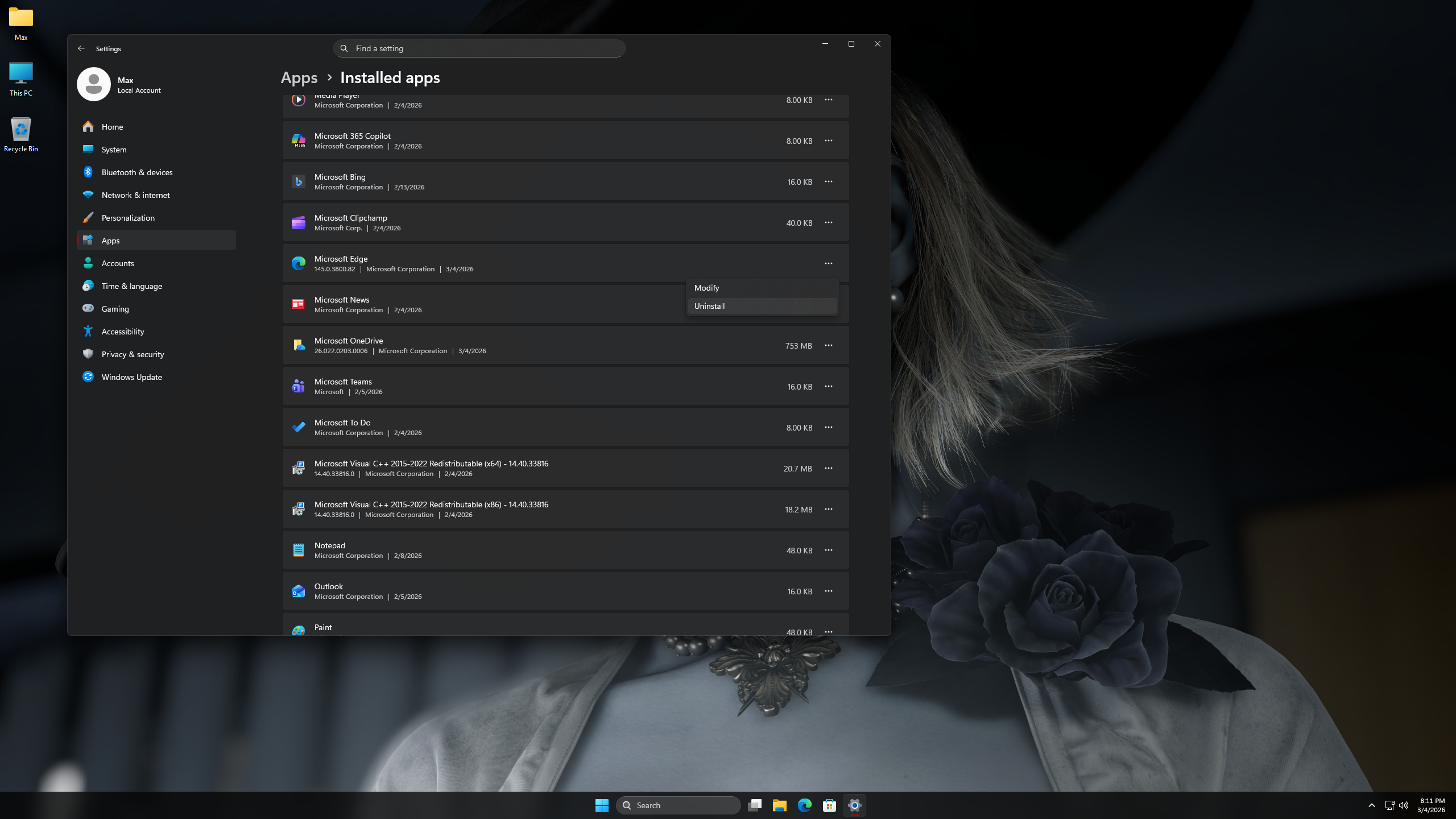The image size is (1456, 819).
Task: Open more options for Microsoft Teams
Action: [x=829, y=386]
